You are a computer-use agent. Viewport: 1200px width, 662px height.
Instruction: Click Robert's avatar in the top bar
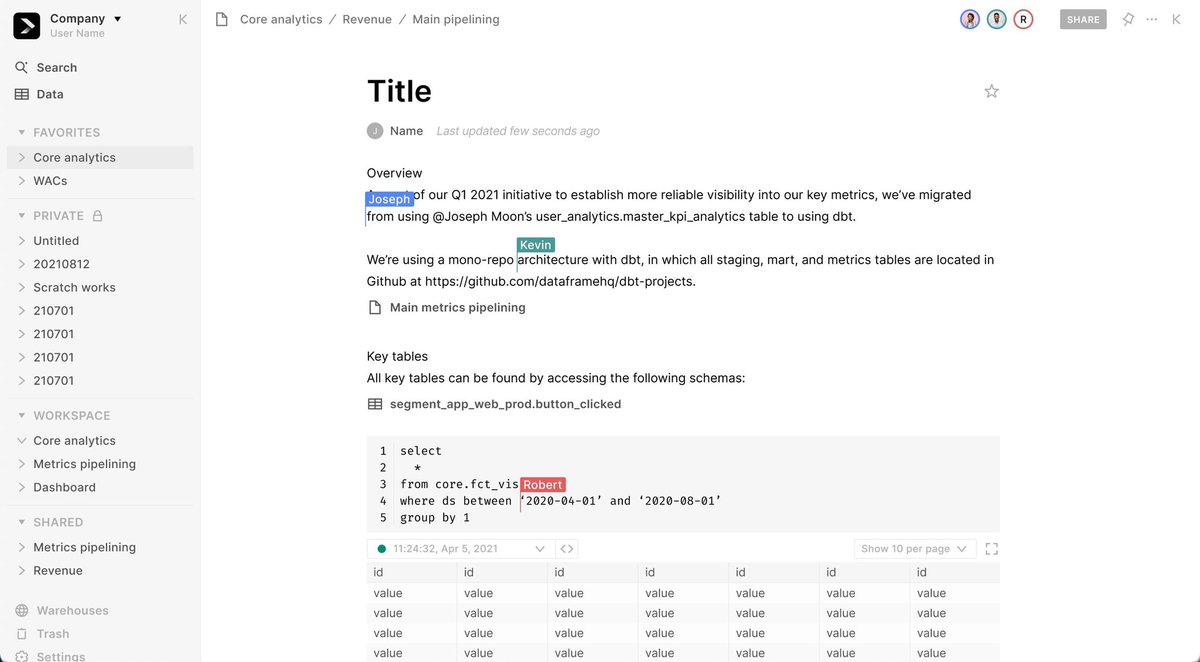[x=1023, y=18]
